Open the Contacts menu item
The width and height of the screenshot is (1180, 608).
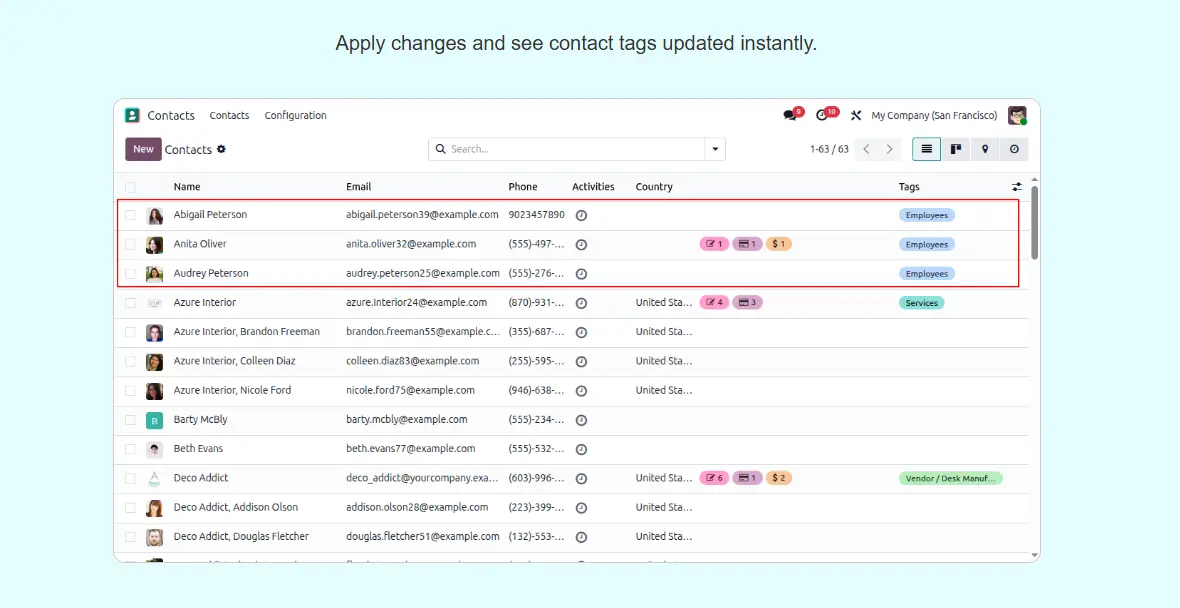click(x=229, y=115)
